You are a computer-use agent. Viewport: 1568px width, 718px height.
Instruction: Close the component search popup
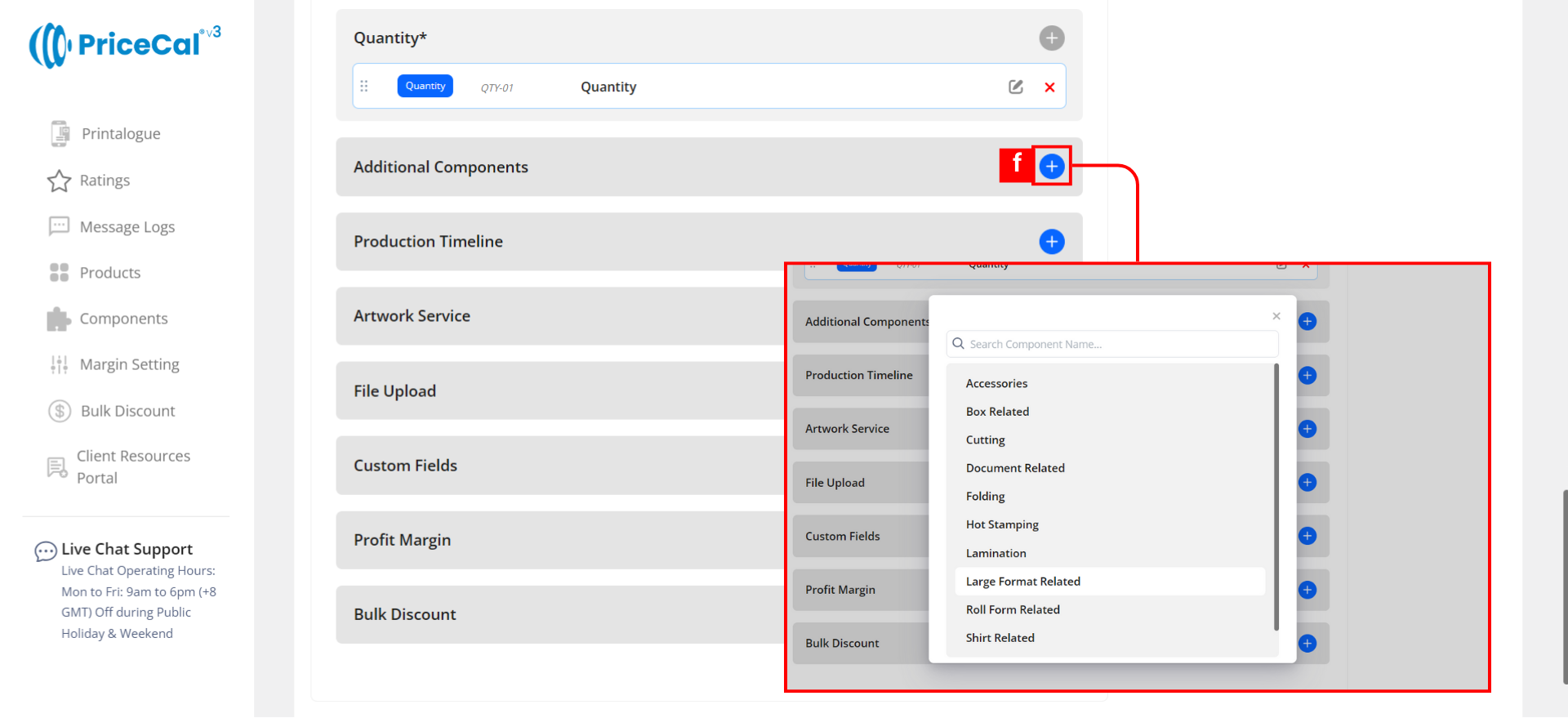(x=1276, y=316)
